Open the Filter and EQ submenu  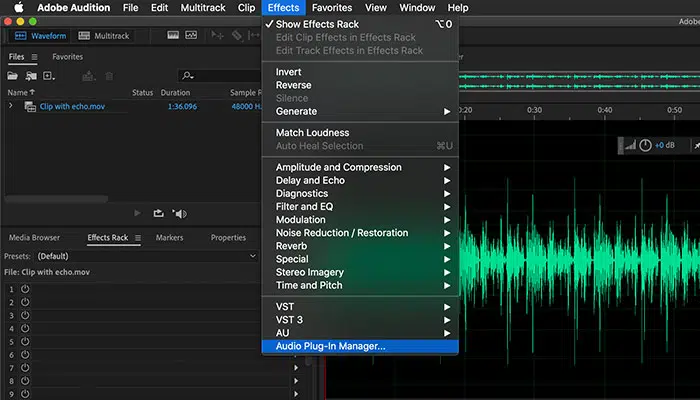[x=360, y=207]
